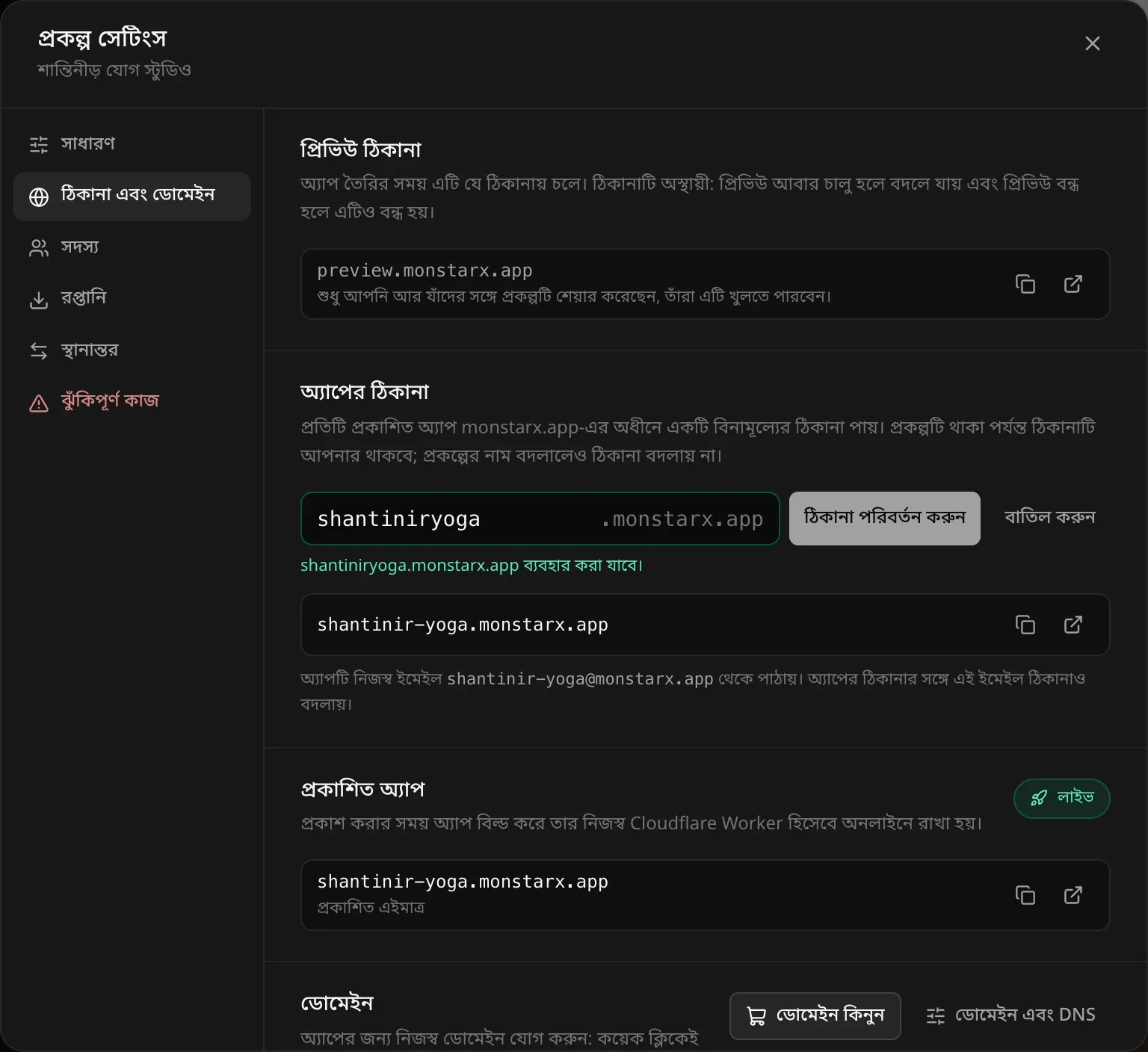Click the প্রকাশিত অ্যাপ heading
1148x1052 pixels.
(x=362, y=790)
